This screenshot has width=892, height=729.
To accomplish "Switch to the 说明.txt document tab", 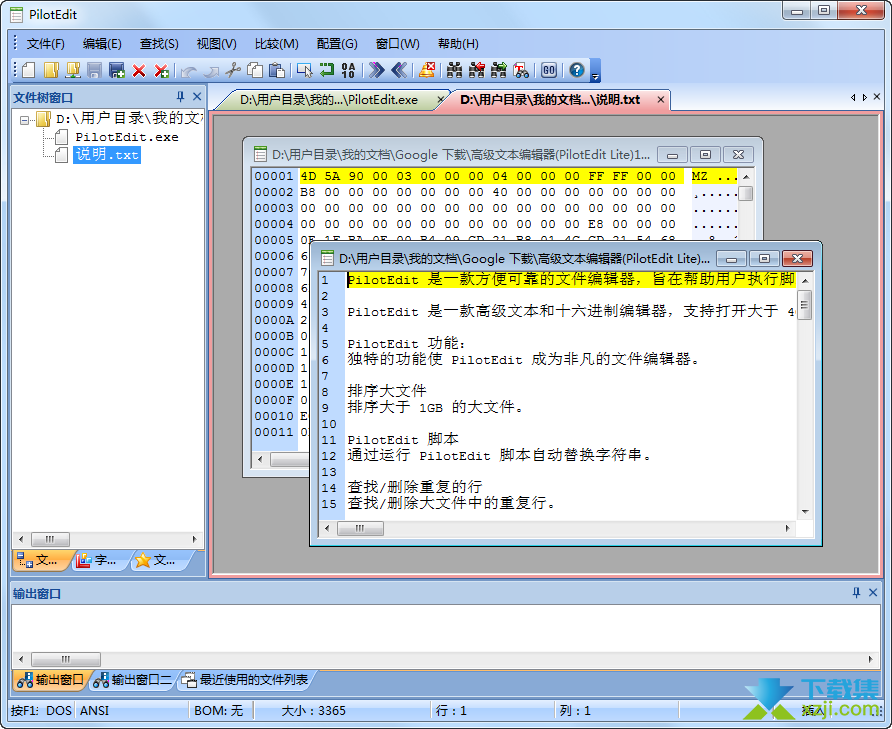I will point(550,100).
